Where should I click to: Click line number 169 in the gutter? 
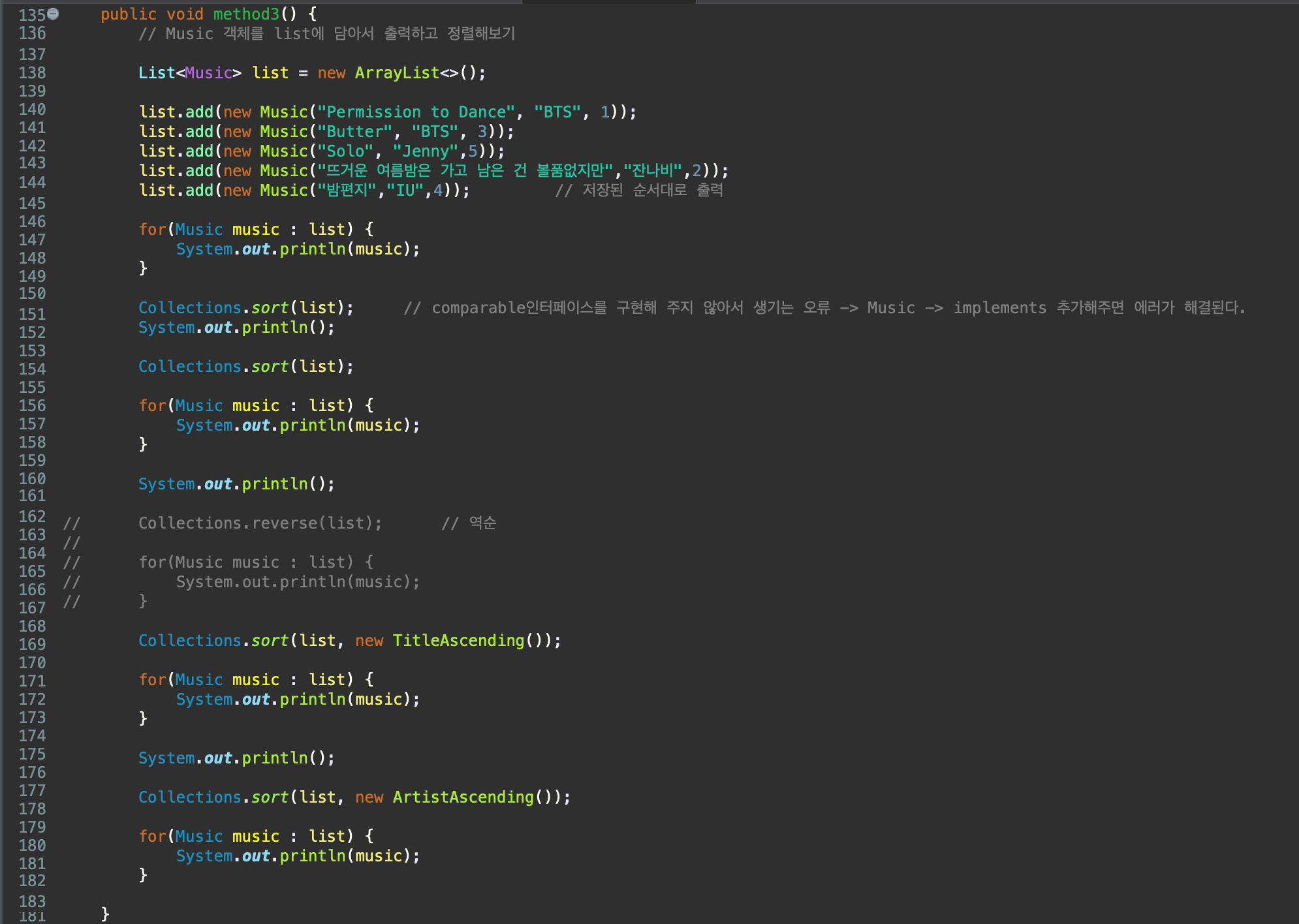(x=32, y=644)
